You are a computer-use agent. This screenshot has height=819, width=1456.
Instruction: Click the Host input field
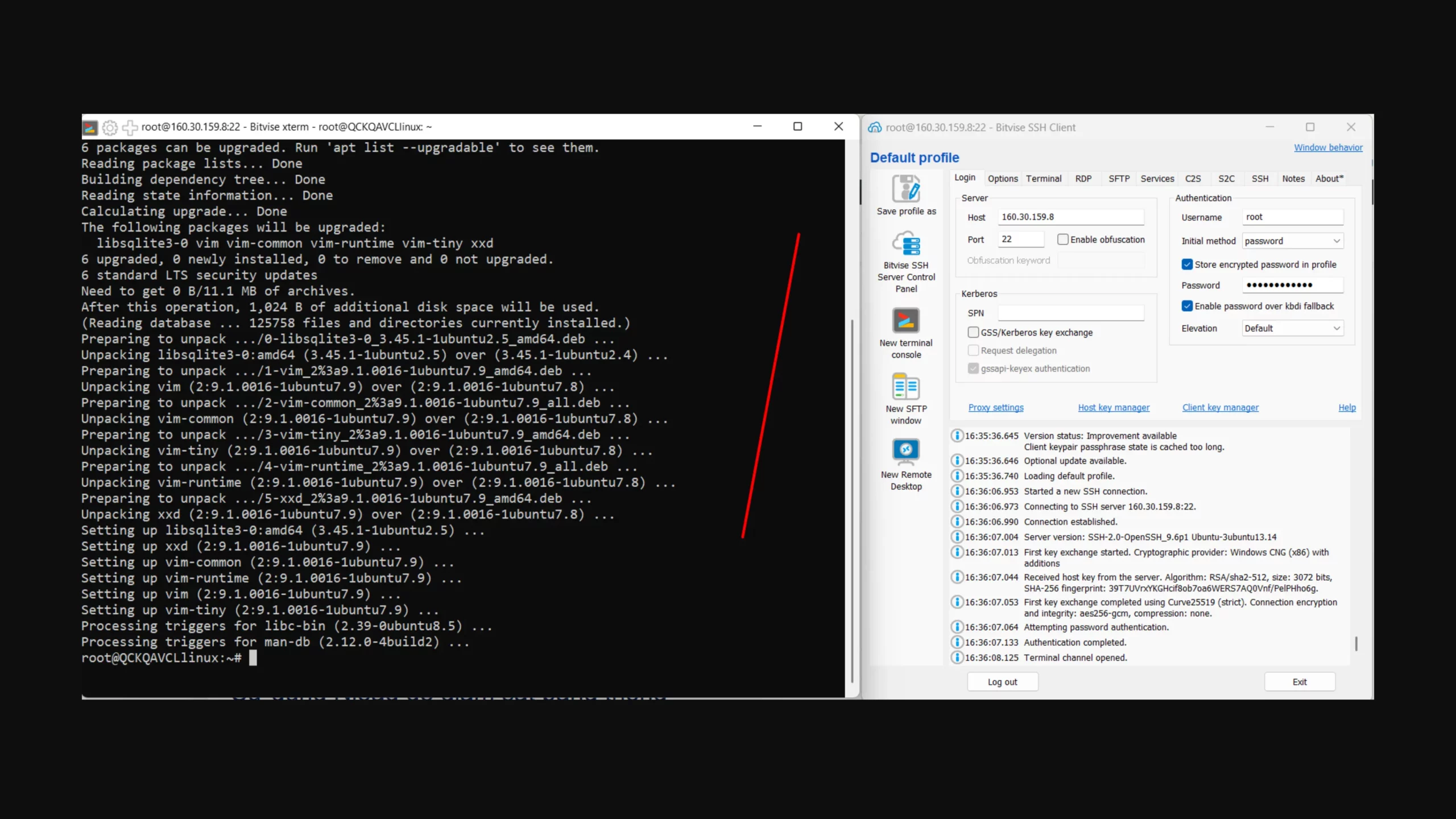tap(1070, 217)
